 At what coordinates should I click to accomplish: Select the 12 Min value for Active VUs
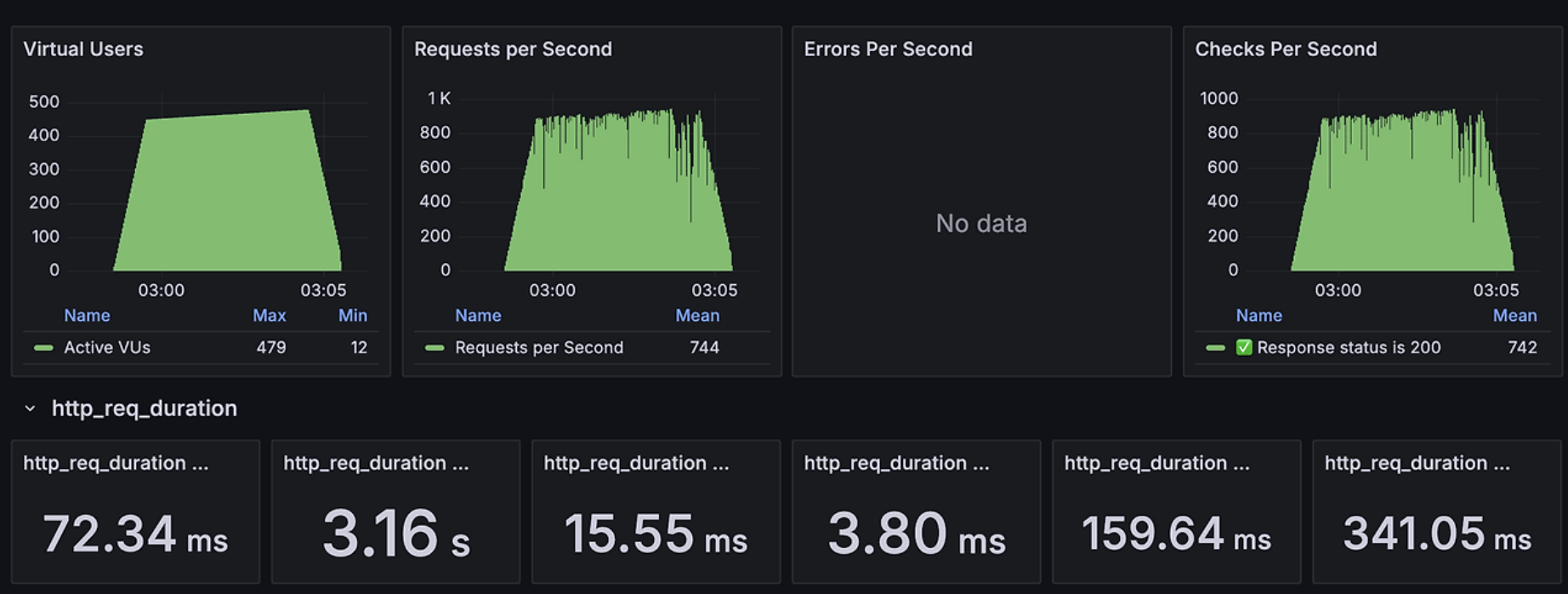359,347
